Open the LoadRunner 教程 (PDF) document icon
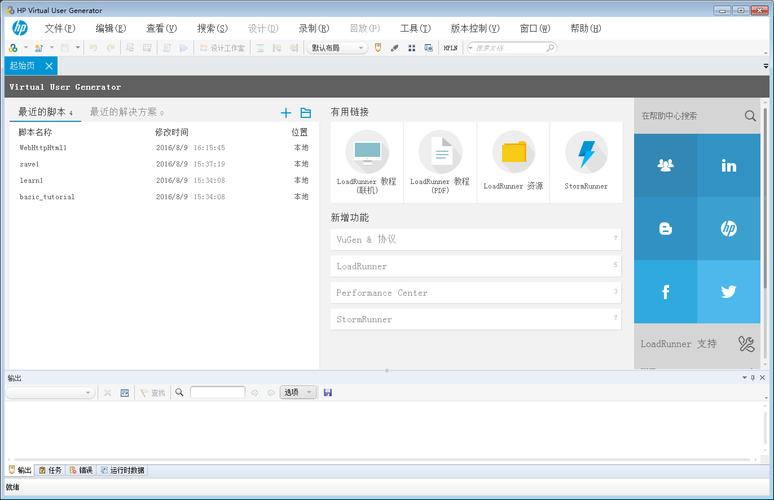Screen dimensions: 774x500 click(x=440, y=152)
